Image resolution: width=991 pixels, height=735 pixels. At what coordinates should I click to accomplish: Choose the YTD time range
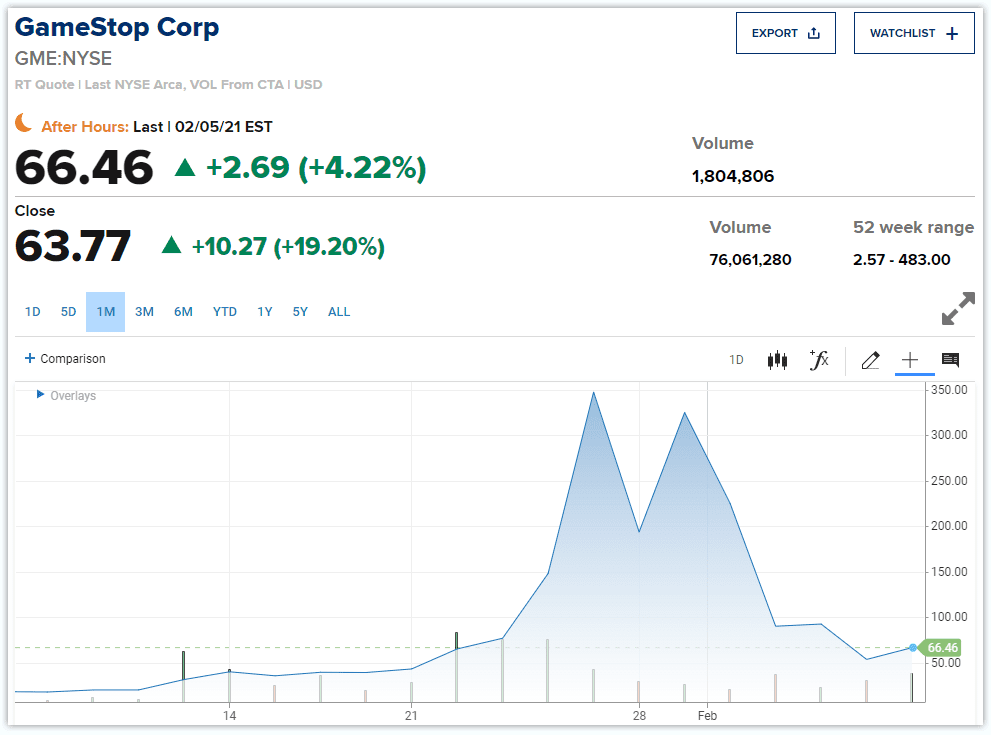(x=224, y=312)
